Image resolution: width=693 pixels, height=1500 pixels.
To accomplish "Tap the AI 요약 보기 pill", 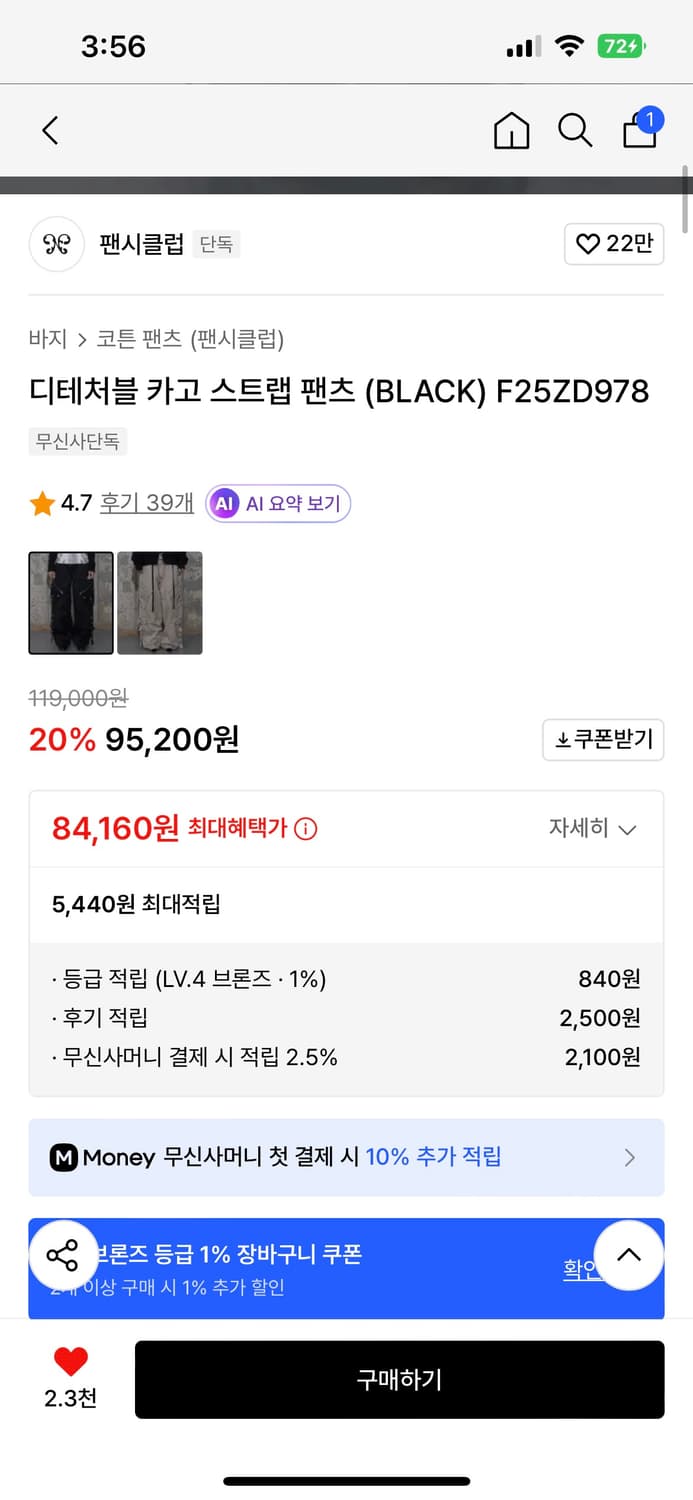I will pyautogui.click(x=277, y=504).
